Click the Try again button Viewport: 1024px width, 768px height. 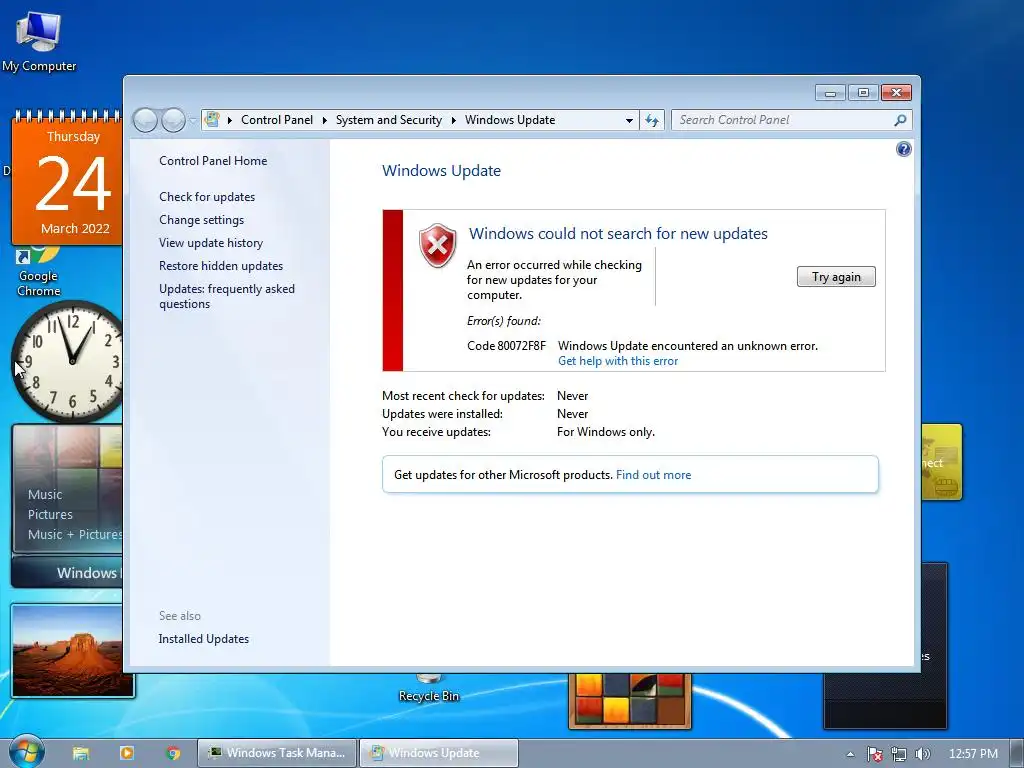click(x=836, y=277)
